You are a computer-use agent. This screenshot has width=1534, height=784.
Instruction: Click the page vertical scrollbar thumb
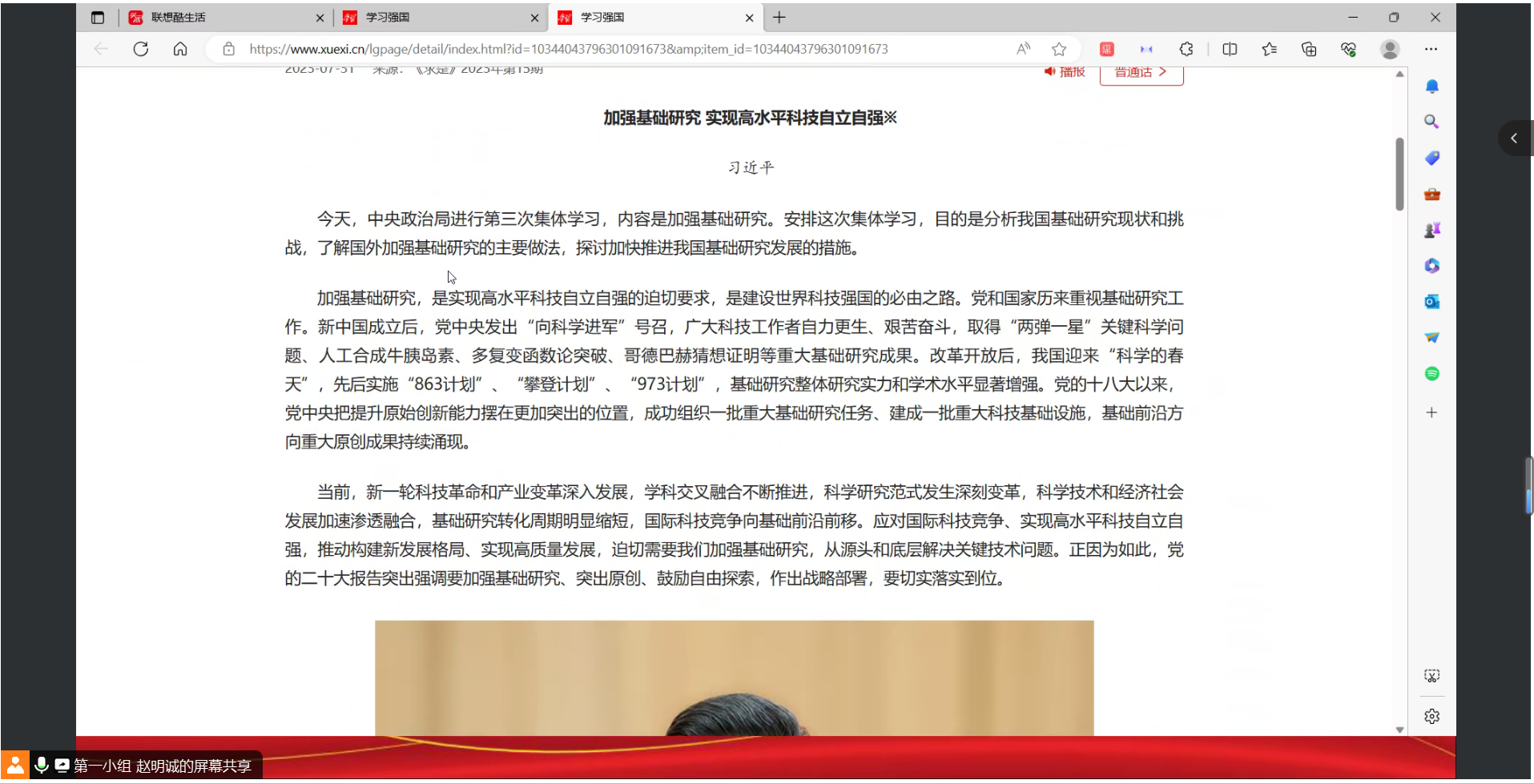pos(1399,174)
